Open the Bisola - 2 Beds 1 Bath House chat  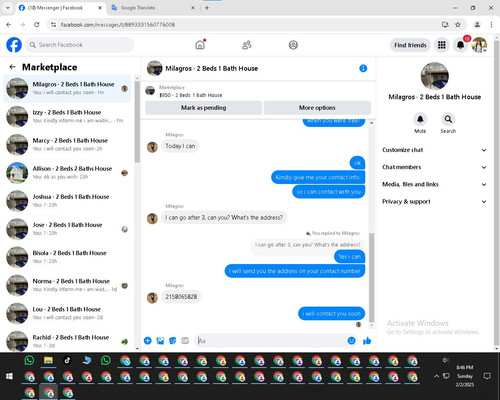tap(67, 257)
